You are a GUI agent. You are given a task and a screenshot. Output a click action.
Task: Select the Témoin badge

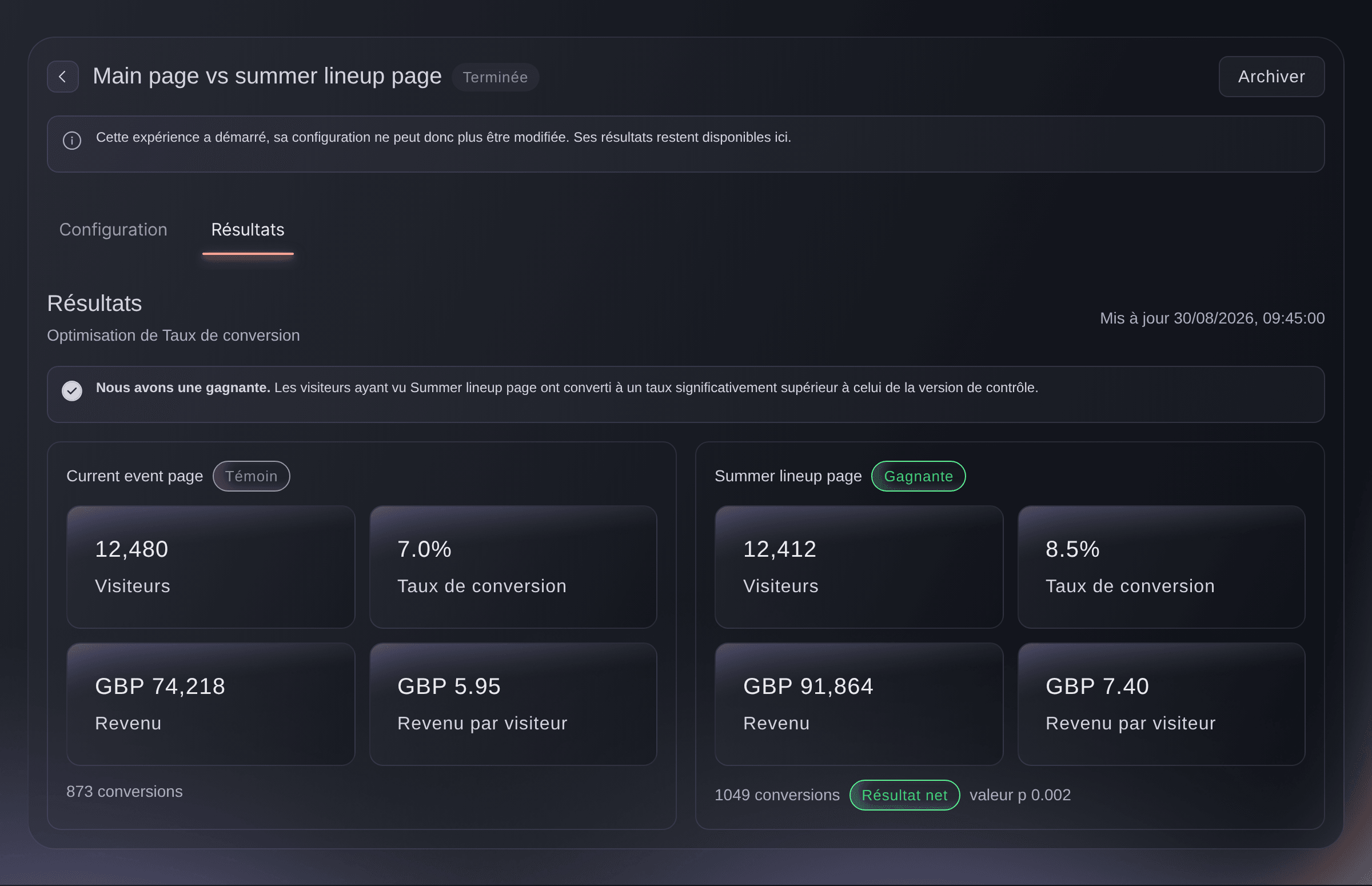[x=252, y=476]
